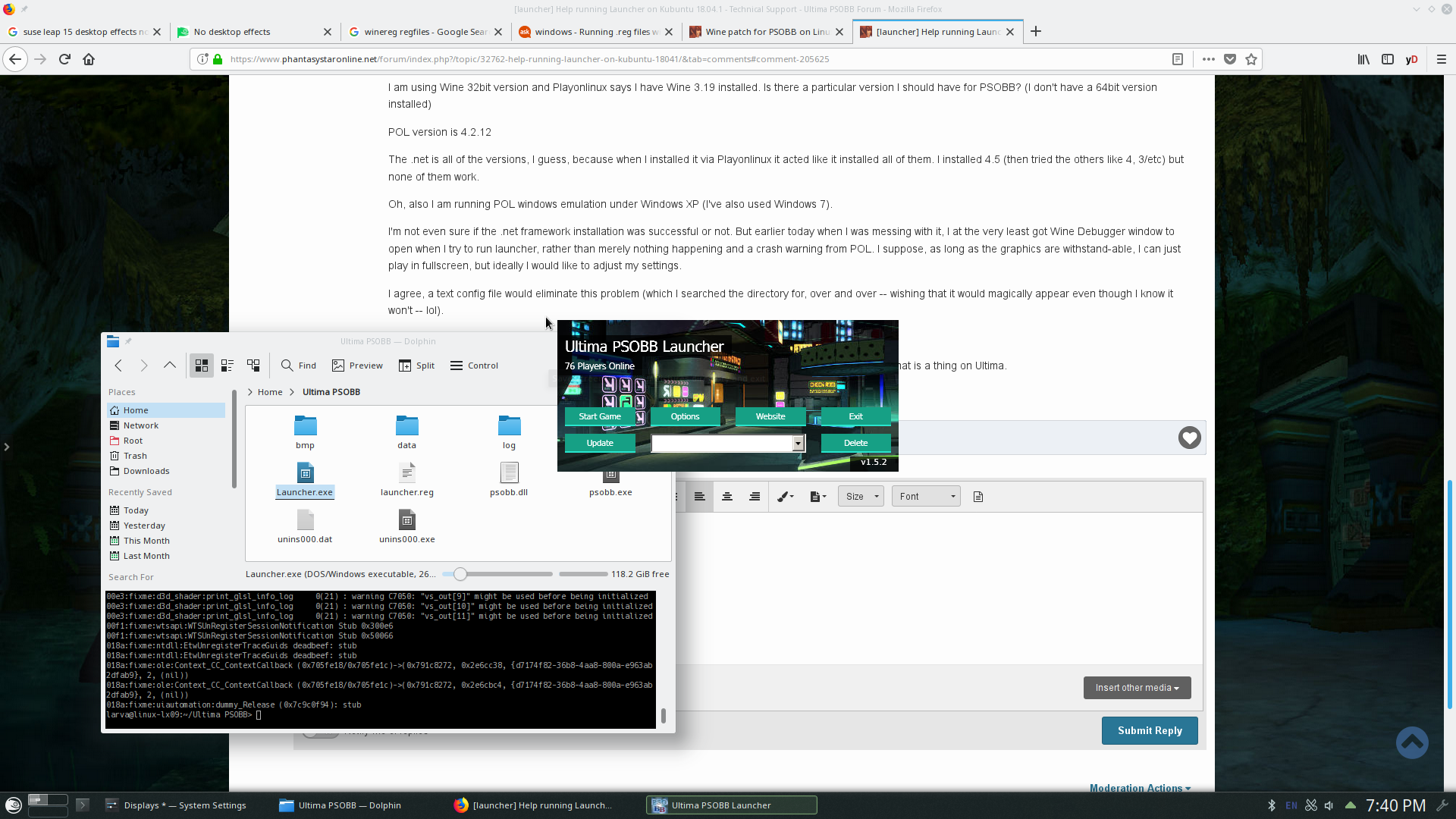
Task: Open the Dolphin Control menu
Action: point(474,366)
